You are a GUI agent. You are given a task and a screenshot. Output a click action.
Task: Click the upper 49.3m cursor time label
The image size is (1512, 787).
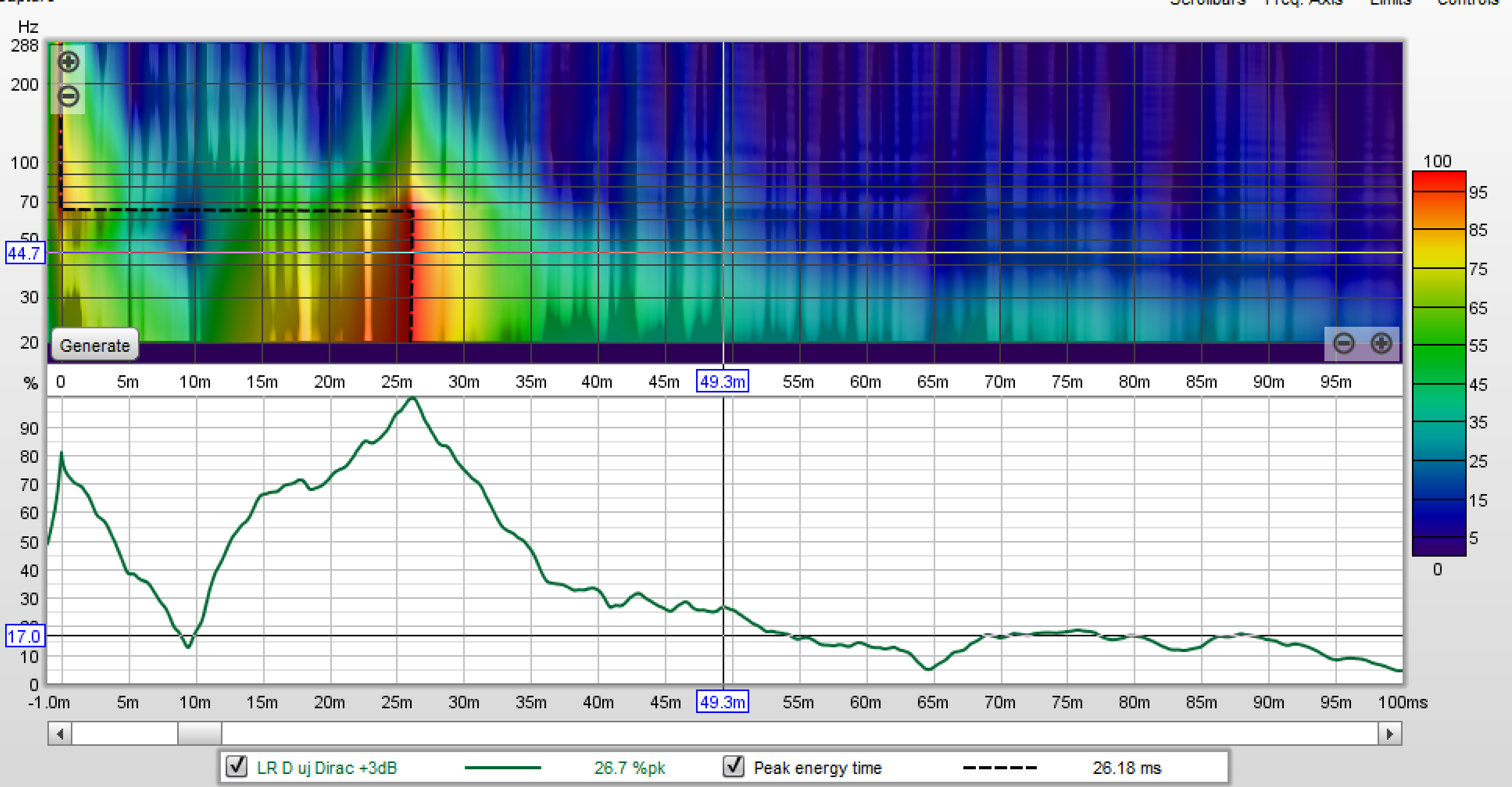[x=722, y=382]
